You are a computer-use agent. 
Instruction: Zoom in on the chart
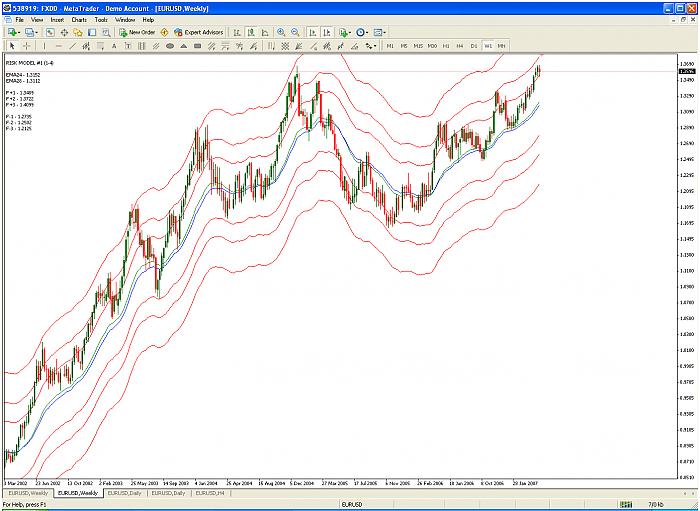[x=281, y=32]
